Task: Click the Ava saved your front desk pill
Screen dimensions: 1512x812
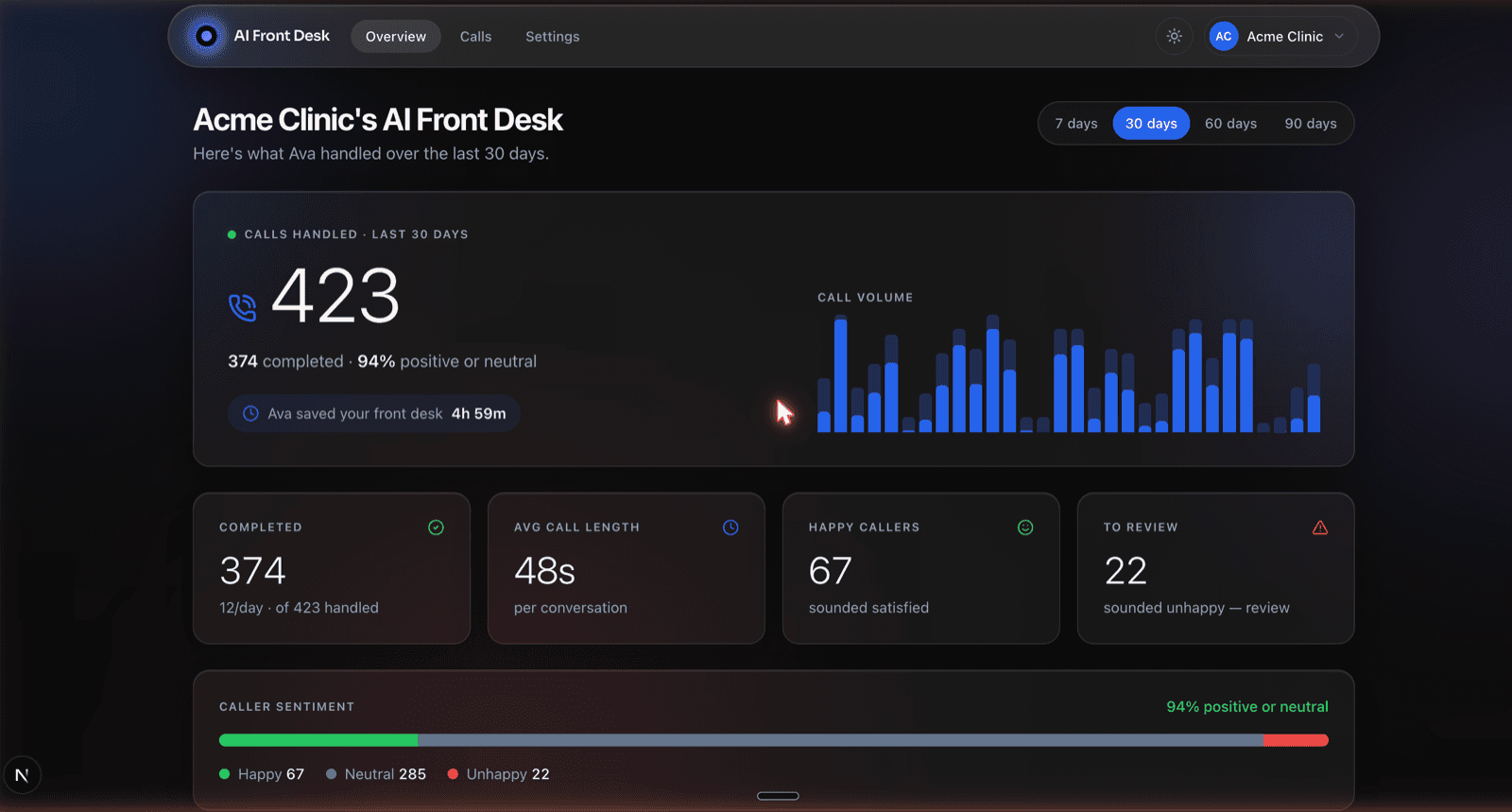Action: pos(374,413)
